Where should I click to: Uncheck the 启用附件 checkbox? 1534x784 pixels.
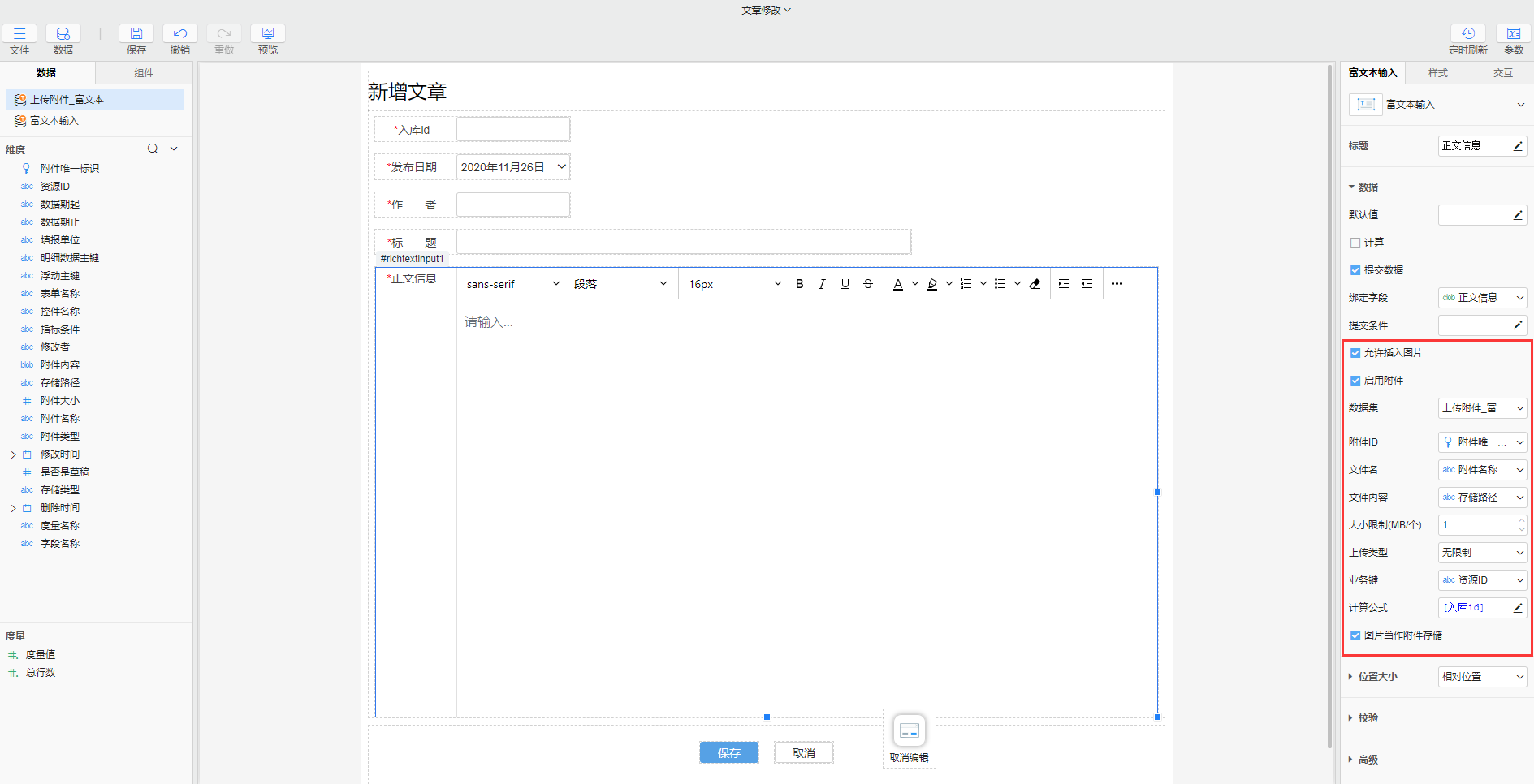coord(1355,381)
